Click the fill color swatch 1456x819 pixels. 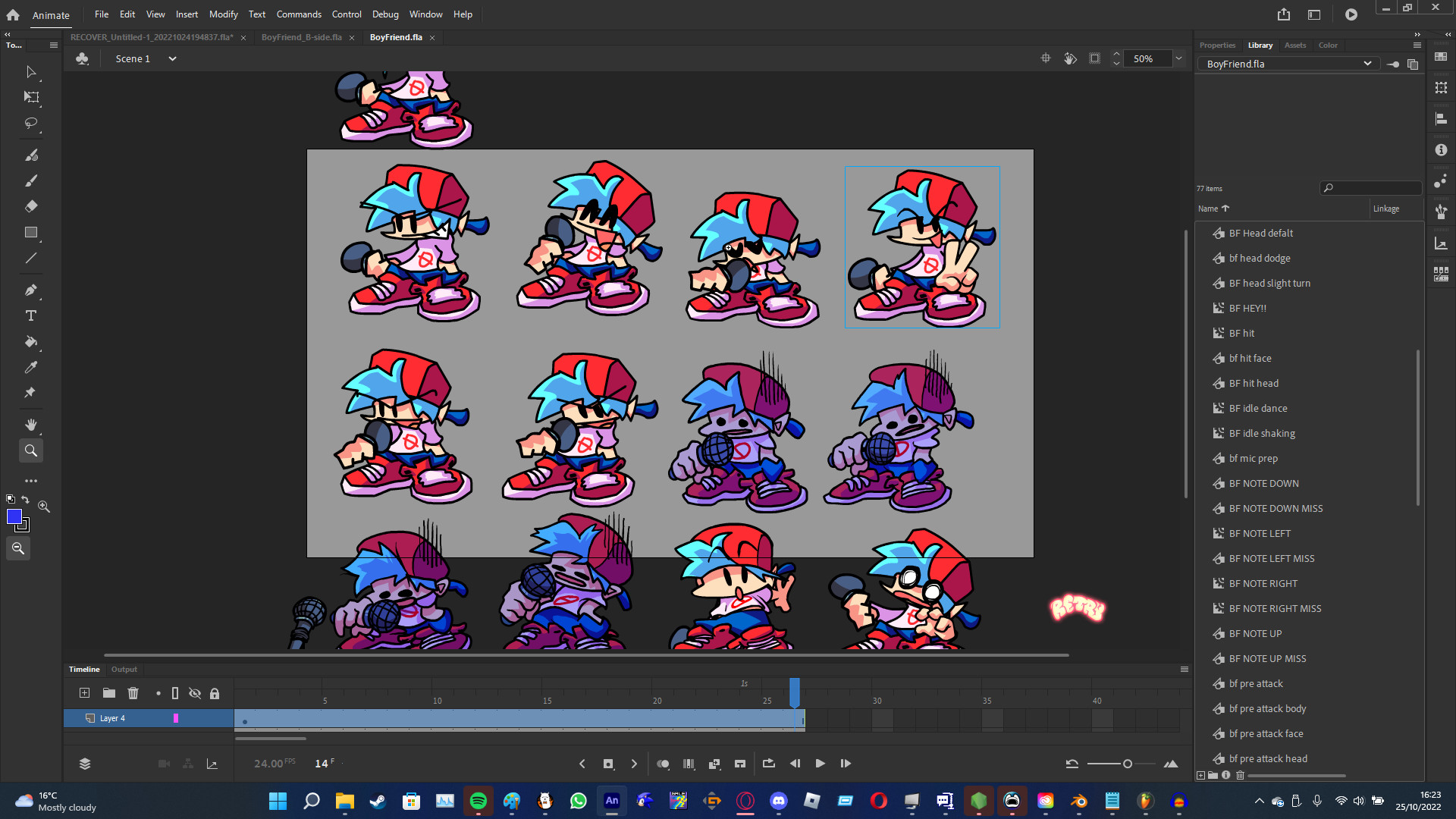[14, 517]
